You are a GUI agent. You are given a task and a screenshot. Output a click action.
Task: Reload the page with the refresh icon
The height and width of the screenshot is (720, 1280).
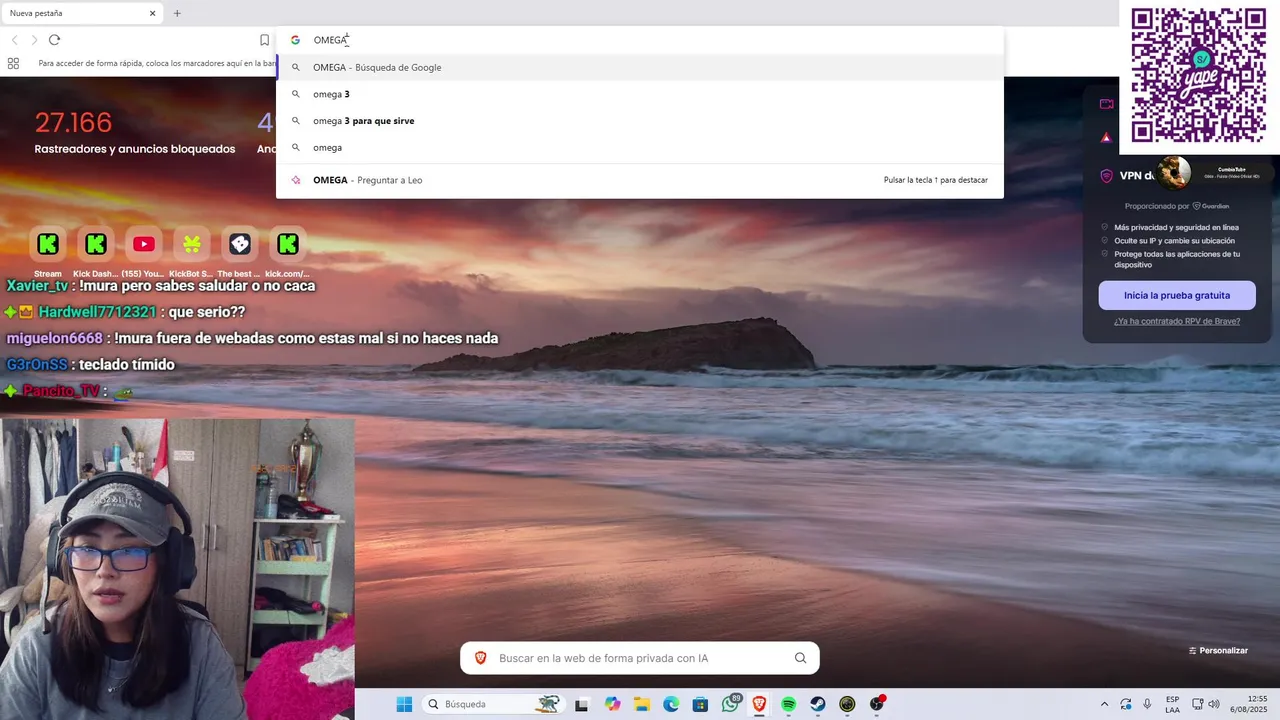(54, 40)
